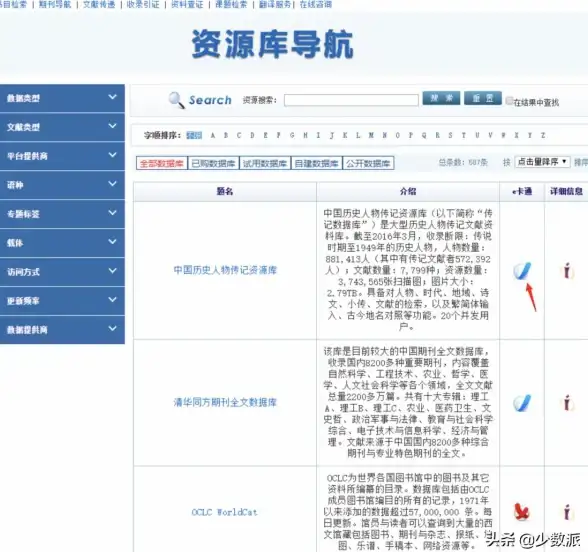This screenshot has height=552, width=588.
Task: Filter databases by letter C
Action: coord(239,135)
